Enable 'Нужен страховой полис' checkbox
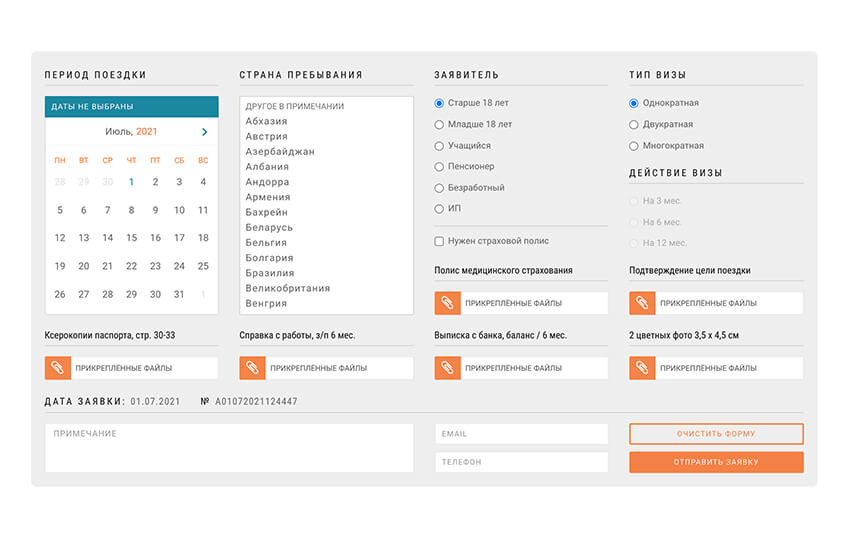This screenshot has height=537, width=848. click(439, 241)
